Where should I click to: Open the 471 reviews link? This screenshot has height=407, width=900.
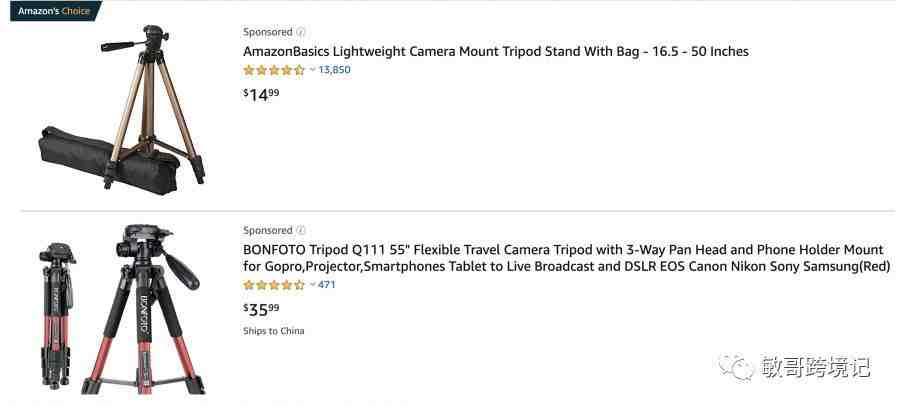pyautogui.click(x=327, y=284)
